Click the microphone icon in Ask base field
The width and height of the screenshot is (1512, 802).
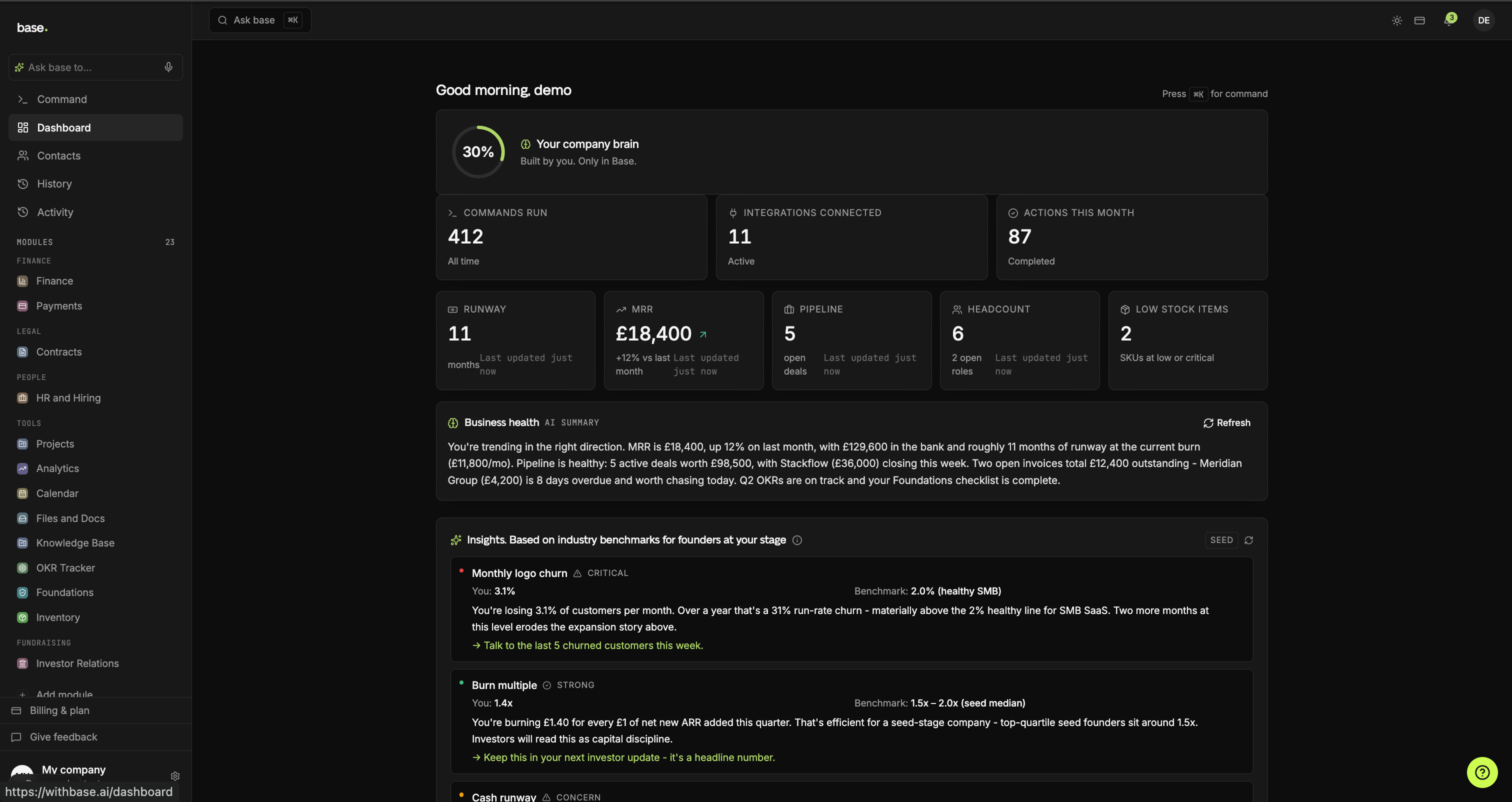point(168,67)
